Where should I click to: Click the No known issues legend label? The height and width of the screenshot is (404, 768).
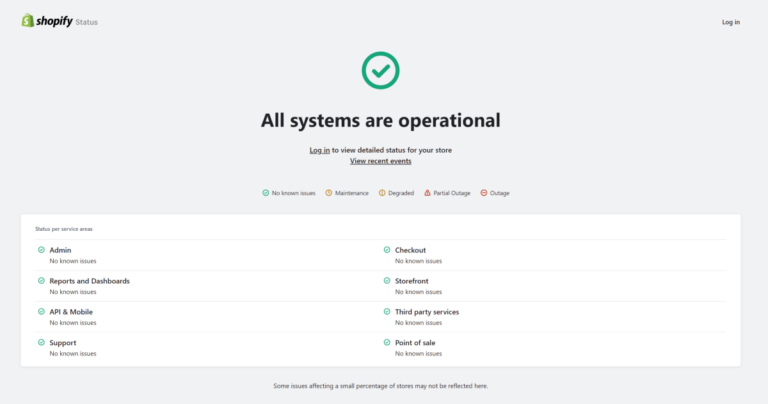pyautogui.click(x=293, y=193)
